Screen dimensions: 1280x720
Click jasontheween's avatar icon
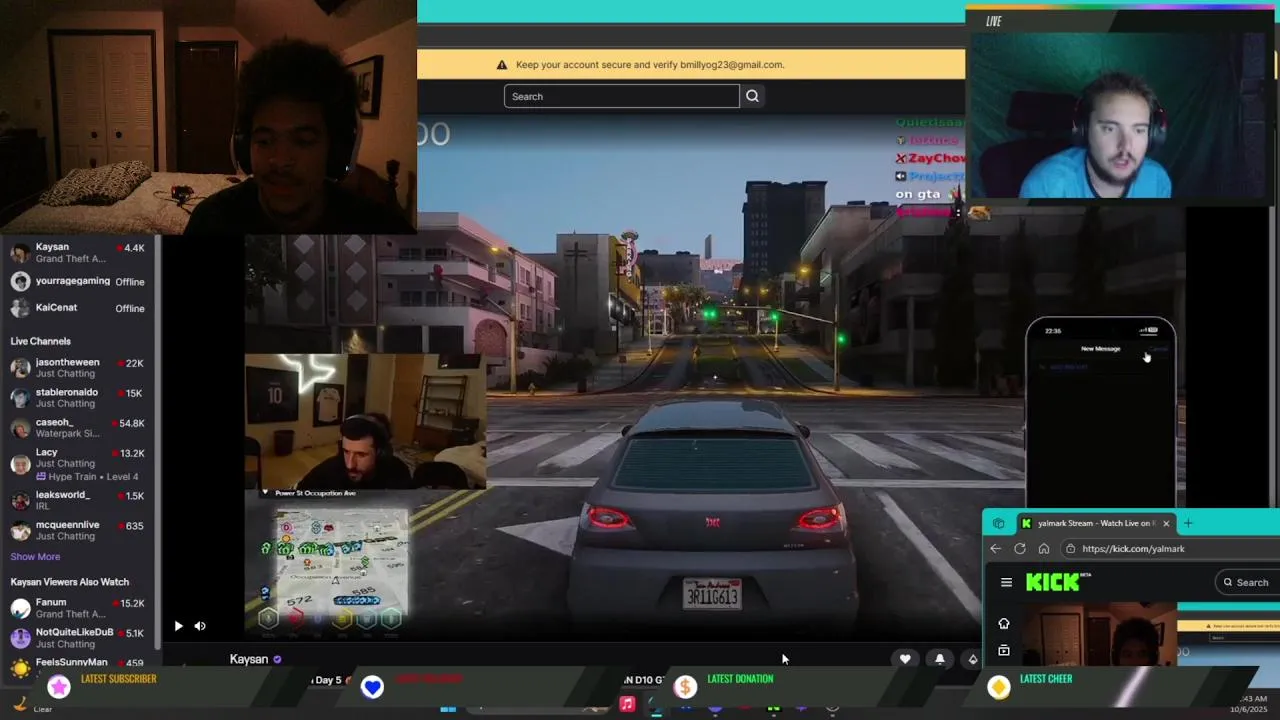pyautogui.click(x=20, y=368)
